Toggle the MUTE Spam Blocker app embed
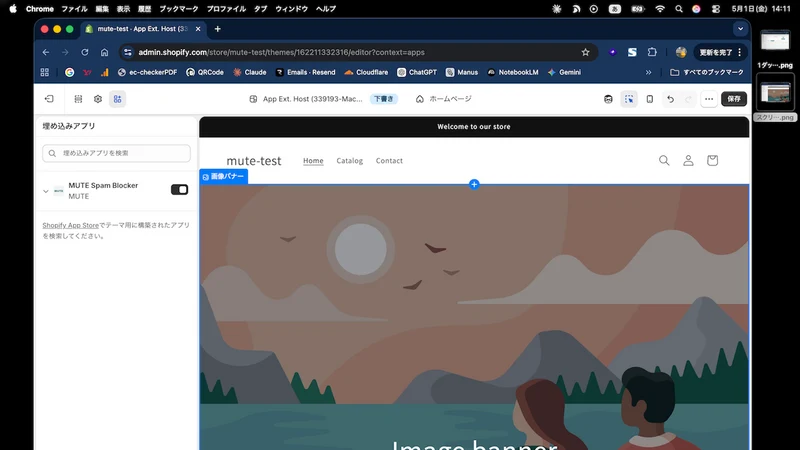 (x=180, y=190)
